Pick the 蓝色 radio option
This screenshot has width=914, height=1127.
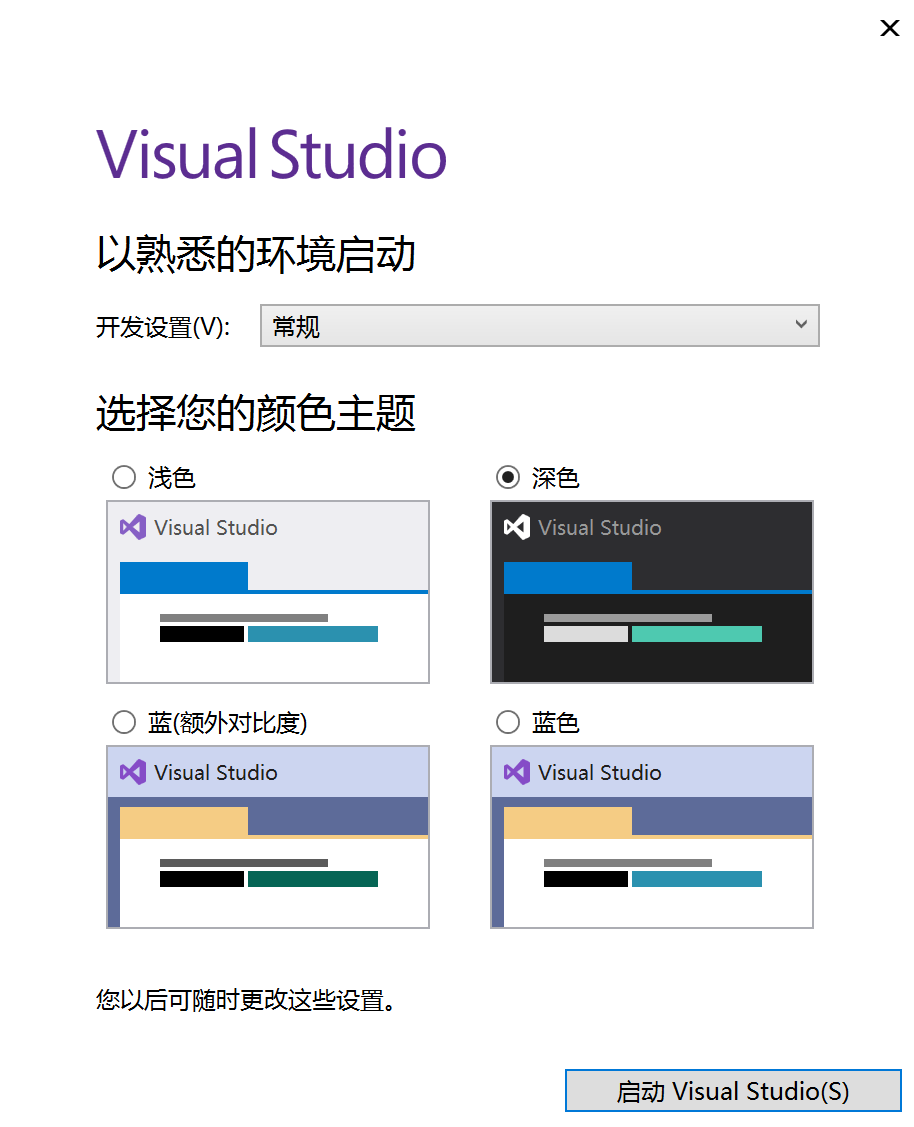[x=508, y=722]
